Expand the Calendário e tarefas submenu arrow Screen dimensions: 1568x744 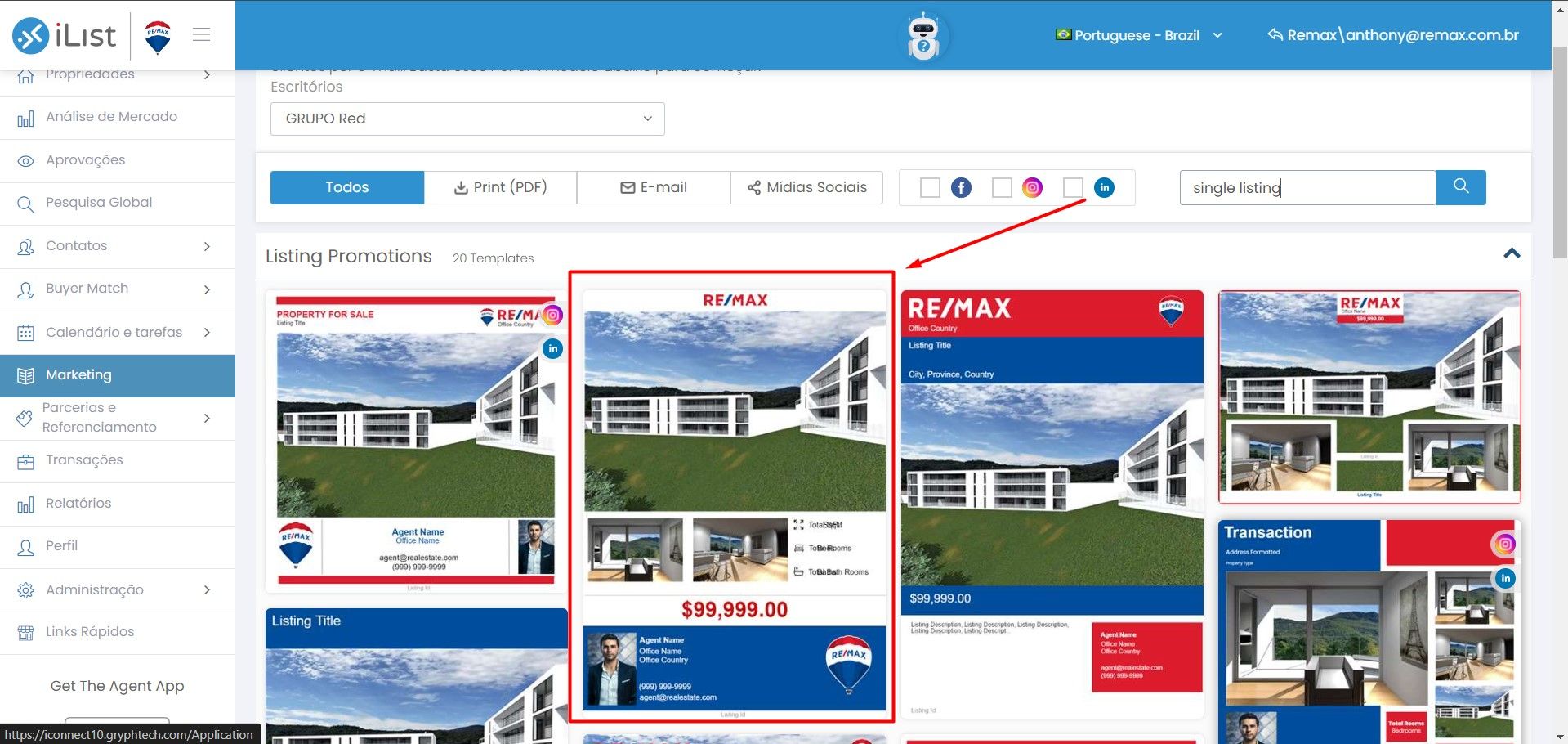pyautogui.click(x=207, y=332)
